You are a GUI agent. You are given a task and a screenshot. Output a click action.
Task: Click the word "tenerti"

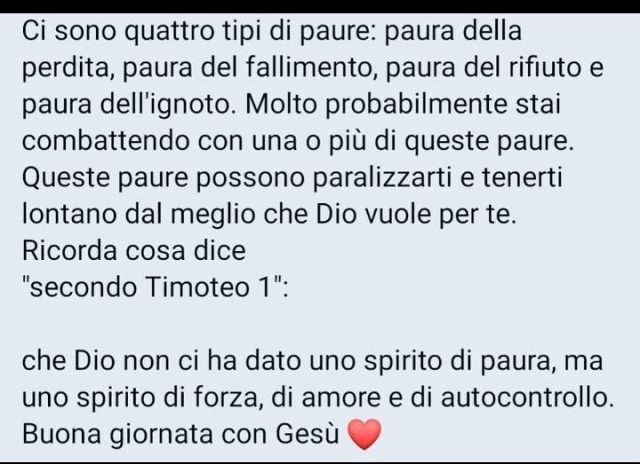522,178
